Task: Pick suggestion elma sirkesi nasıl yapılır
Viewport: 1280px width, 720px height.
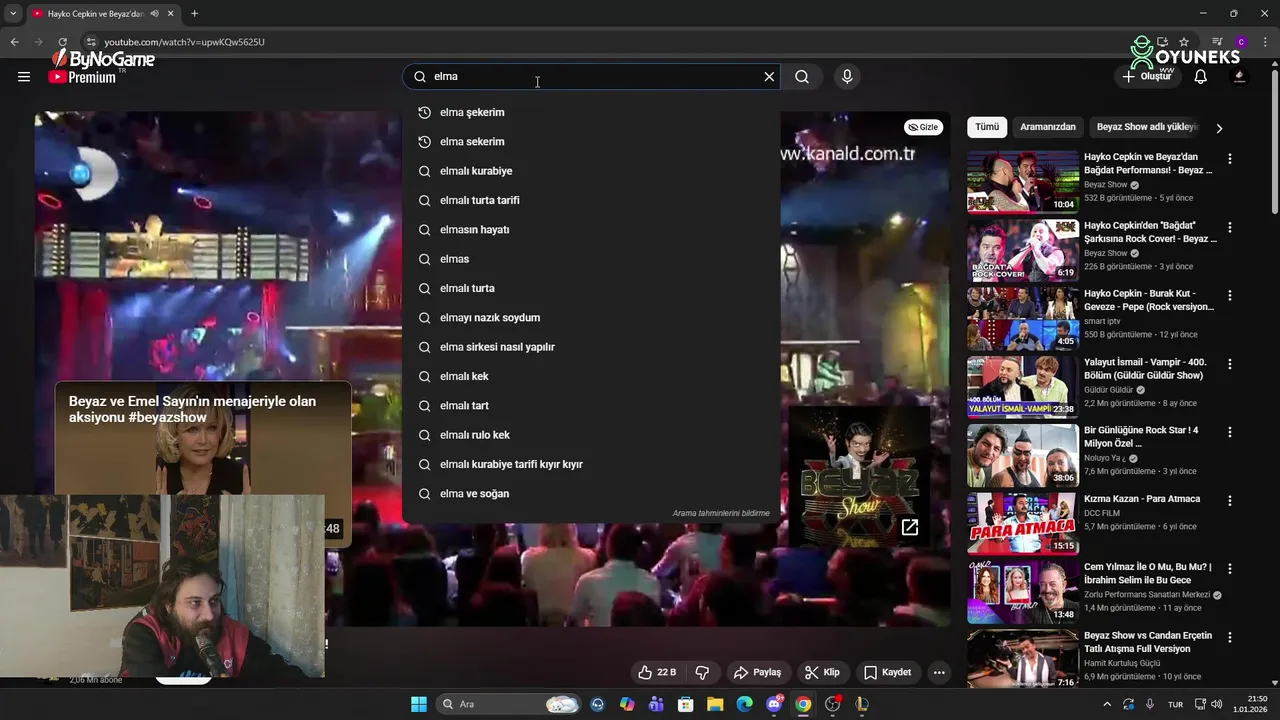Action: (x=591, y=347)
